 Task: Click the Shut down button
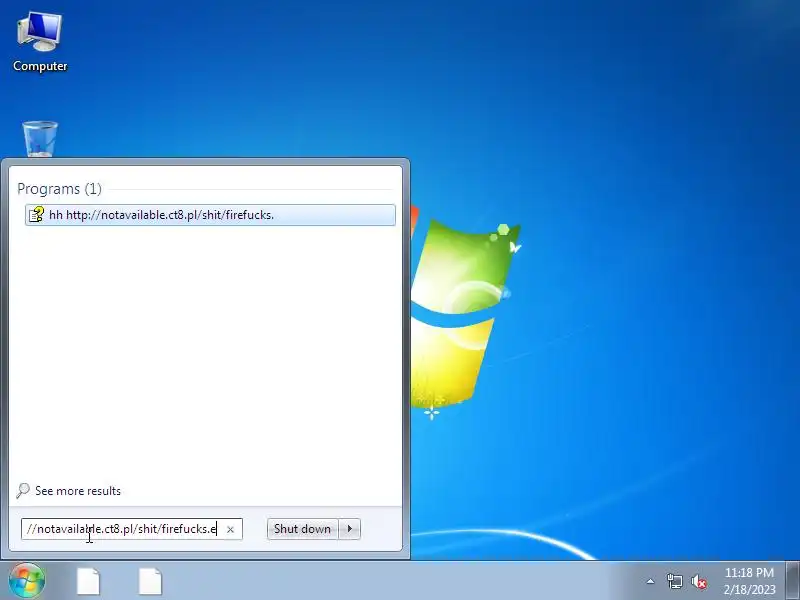point(302,529)
